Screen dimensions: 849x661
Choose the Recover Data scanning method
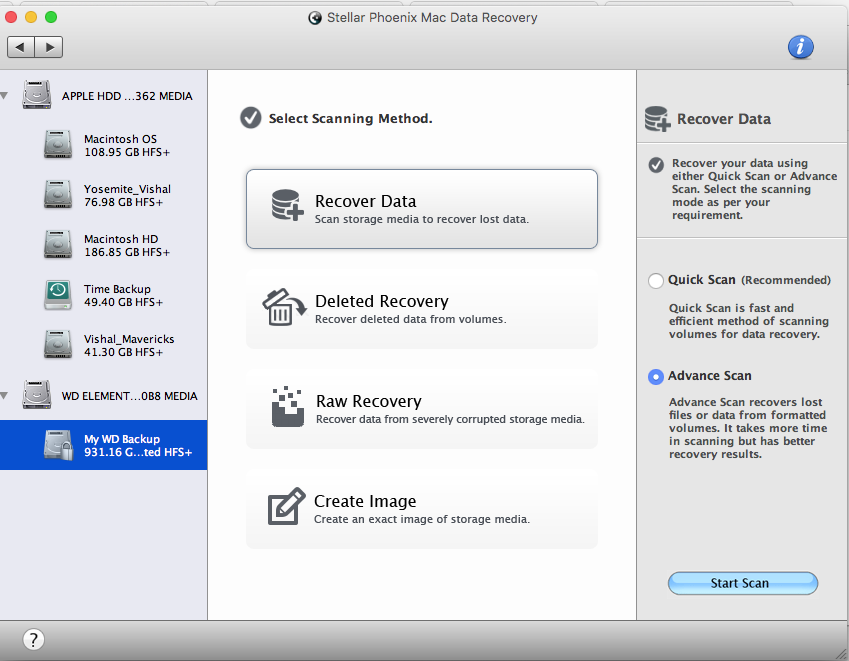(422, 209)
